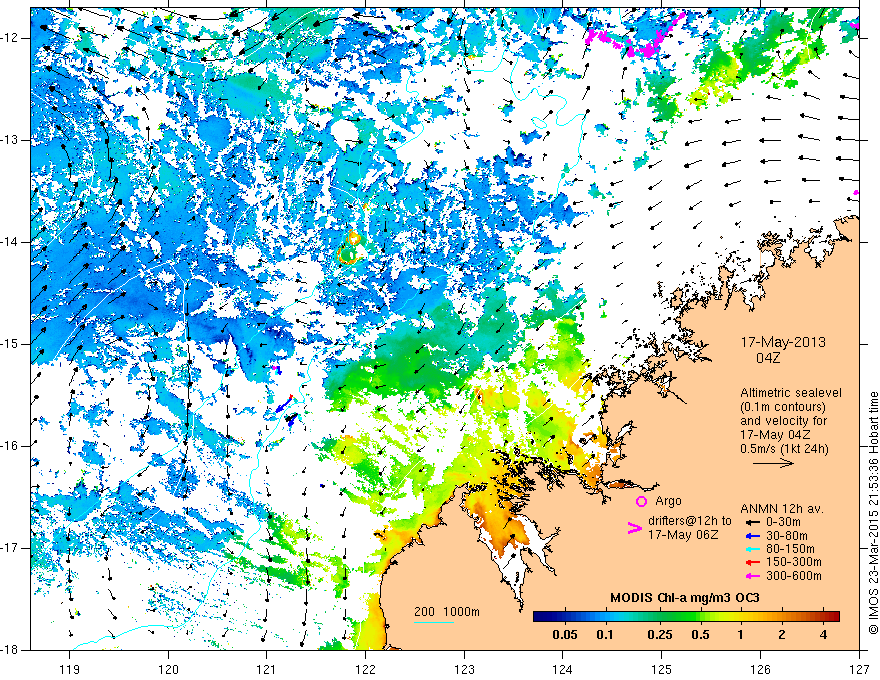Click the longitude axis label '121'
This screenshot has height=680, width=880.
(x=267, y=669)
